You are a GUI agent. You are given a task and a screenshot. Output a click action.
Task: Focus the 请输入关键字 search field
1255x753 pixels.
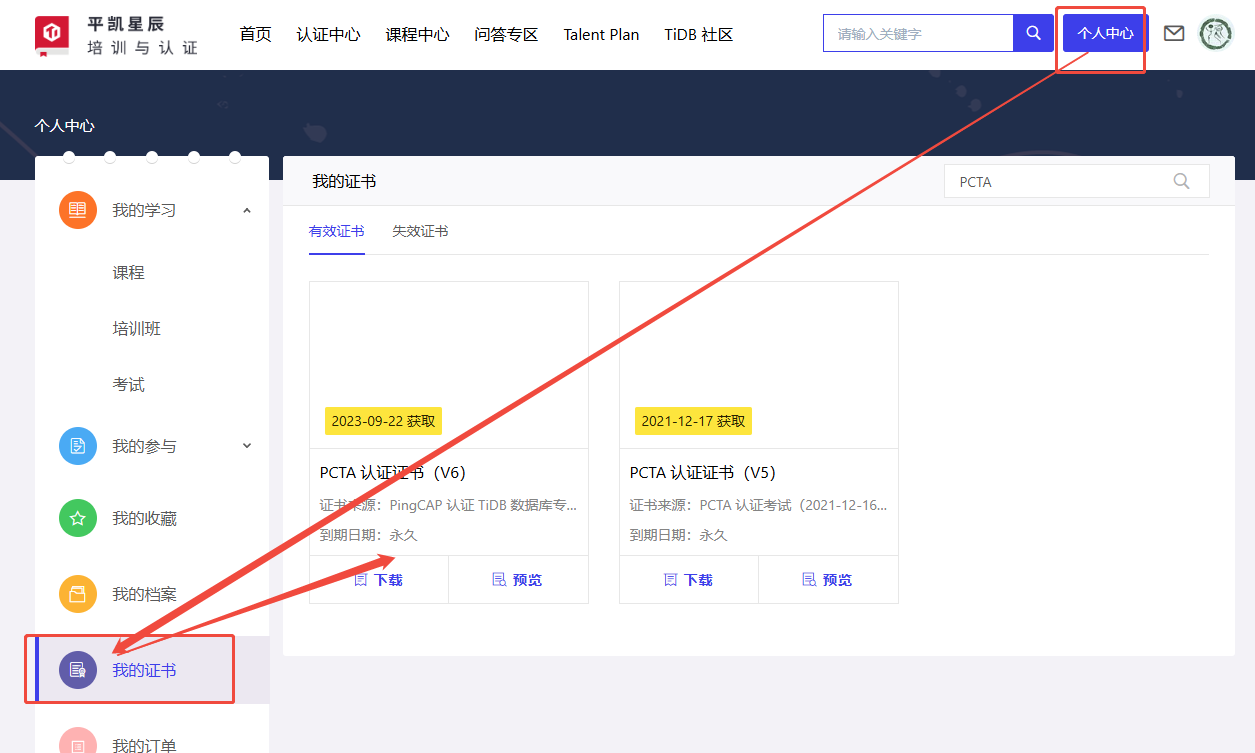918,33
